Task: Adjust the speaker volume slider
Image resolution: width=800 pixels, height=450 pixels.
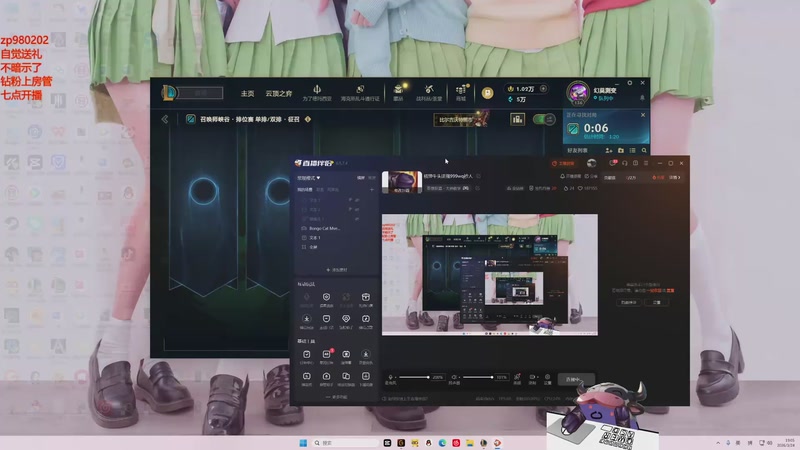Action: (x=478, y=377)
